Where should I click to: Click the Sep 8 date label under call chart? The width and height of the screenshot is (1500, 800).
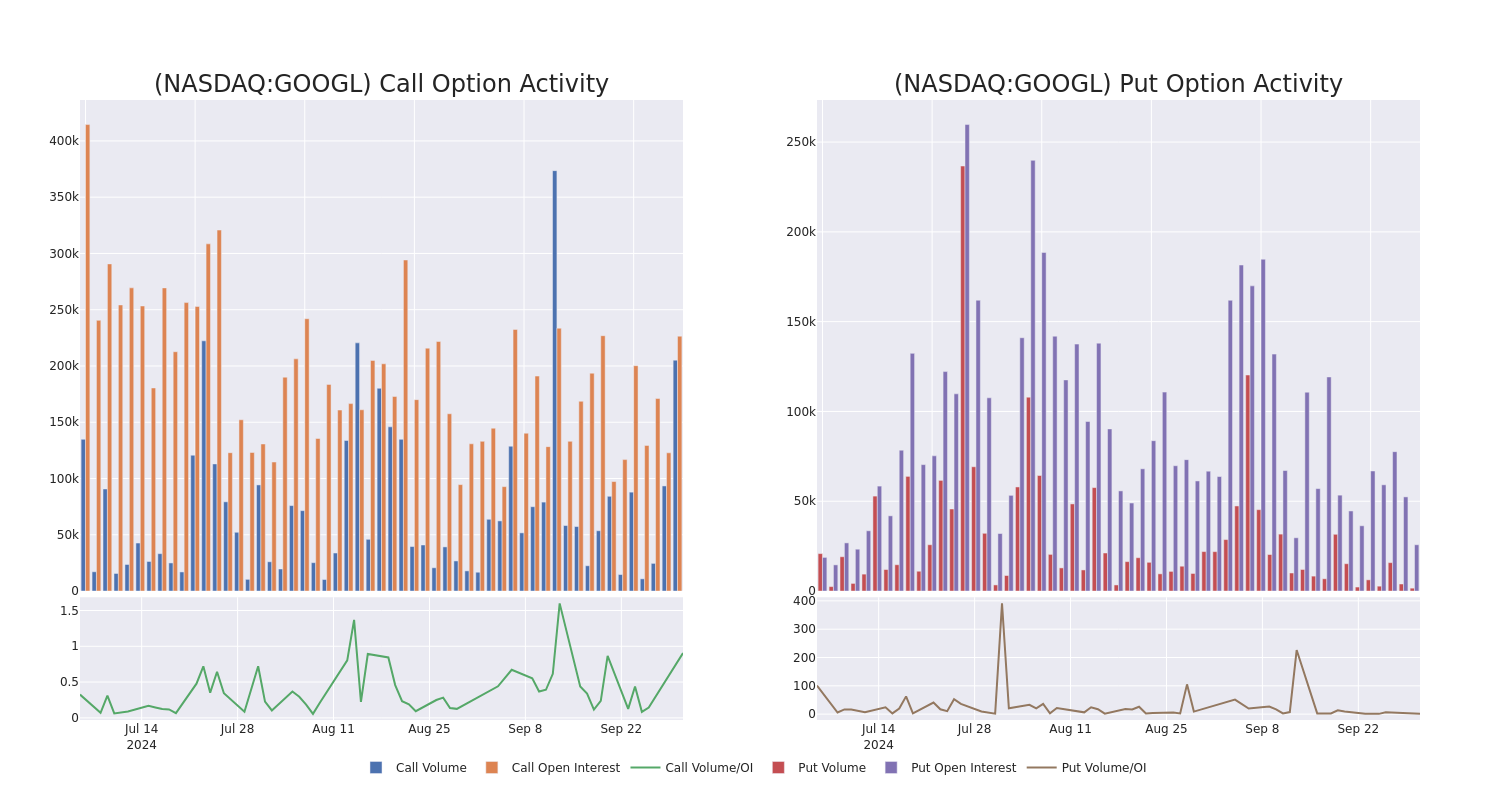(x=525, y=729)
